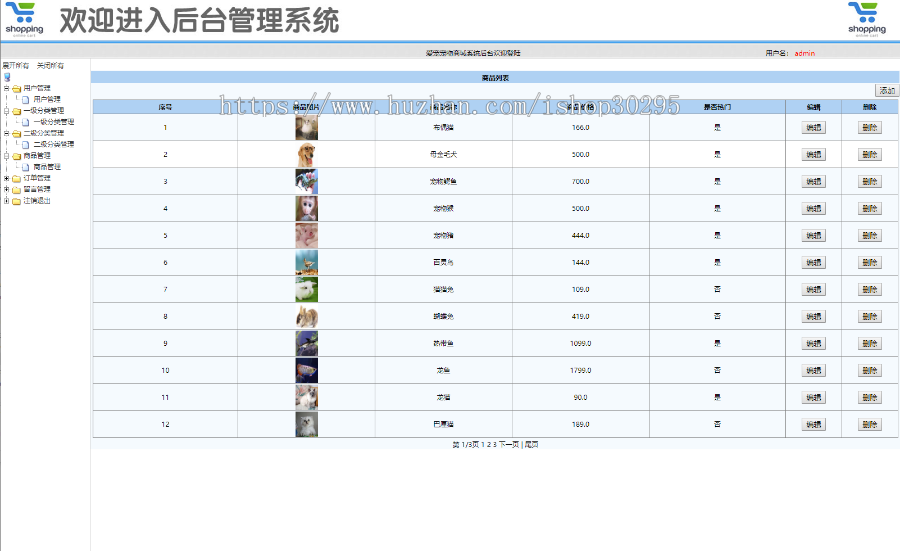This screenshot has height=551, width=900.
Task: Open the child 二级分类管理 page link
Action: click(x=54, y=144)
